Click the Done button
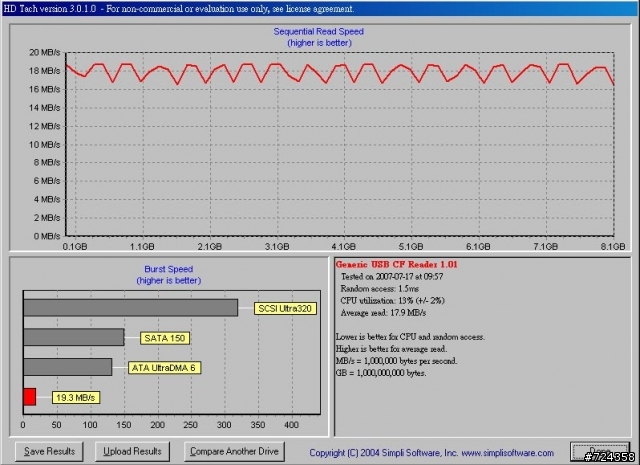 [x=600, y=452]
